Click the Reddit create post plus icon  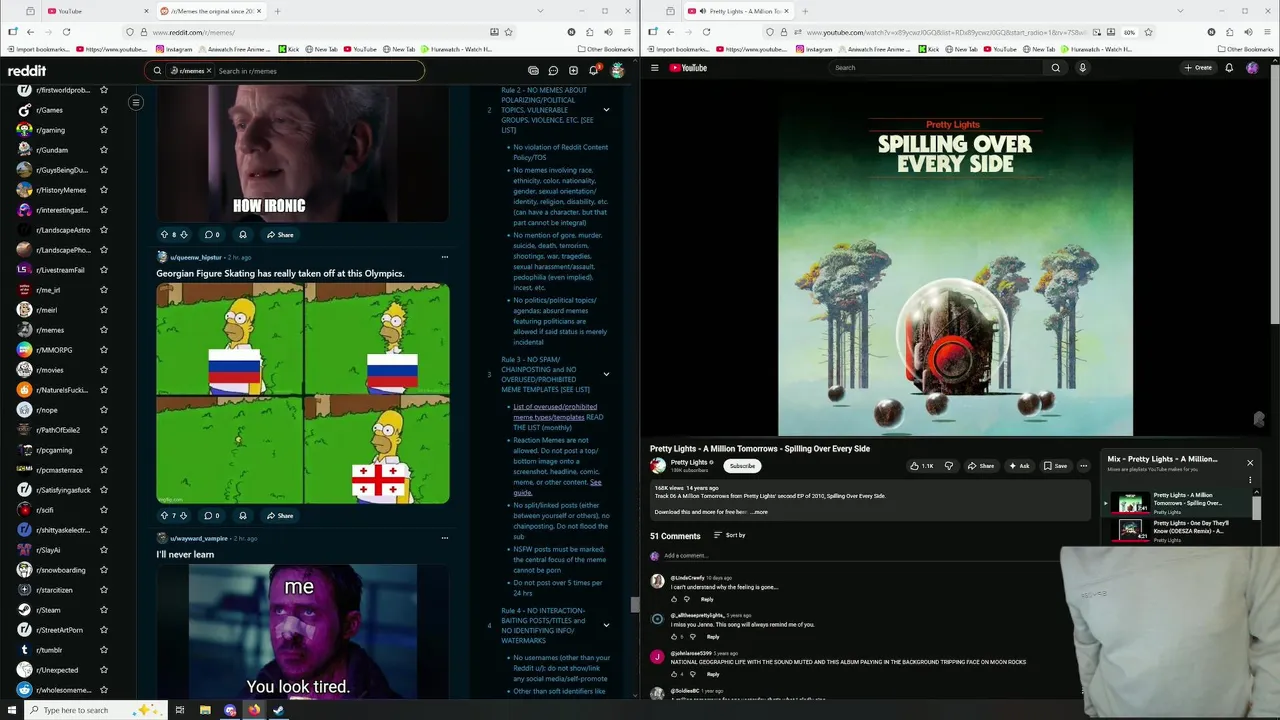(x=573, y=71)
